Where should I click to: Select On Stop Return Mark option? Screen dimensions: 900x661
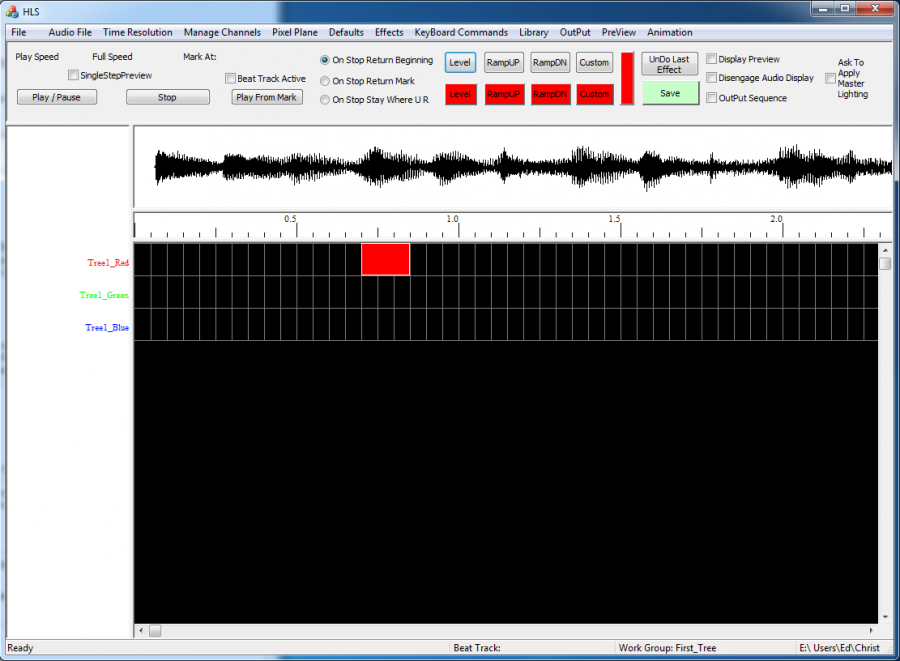(325, 81)
